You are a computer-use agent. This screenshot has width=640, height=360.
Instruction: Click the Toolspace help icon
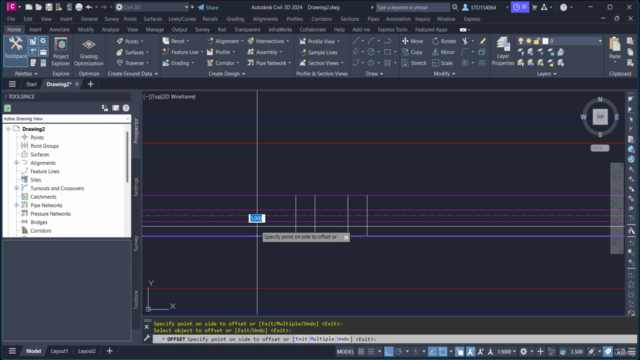click(126, 108)
